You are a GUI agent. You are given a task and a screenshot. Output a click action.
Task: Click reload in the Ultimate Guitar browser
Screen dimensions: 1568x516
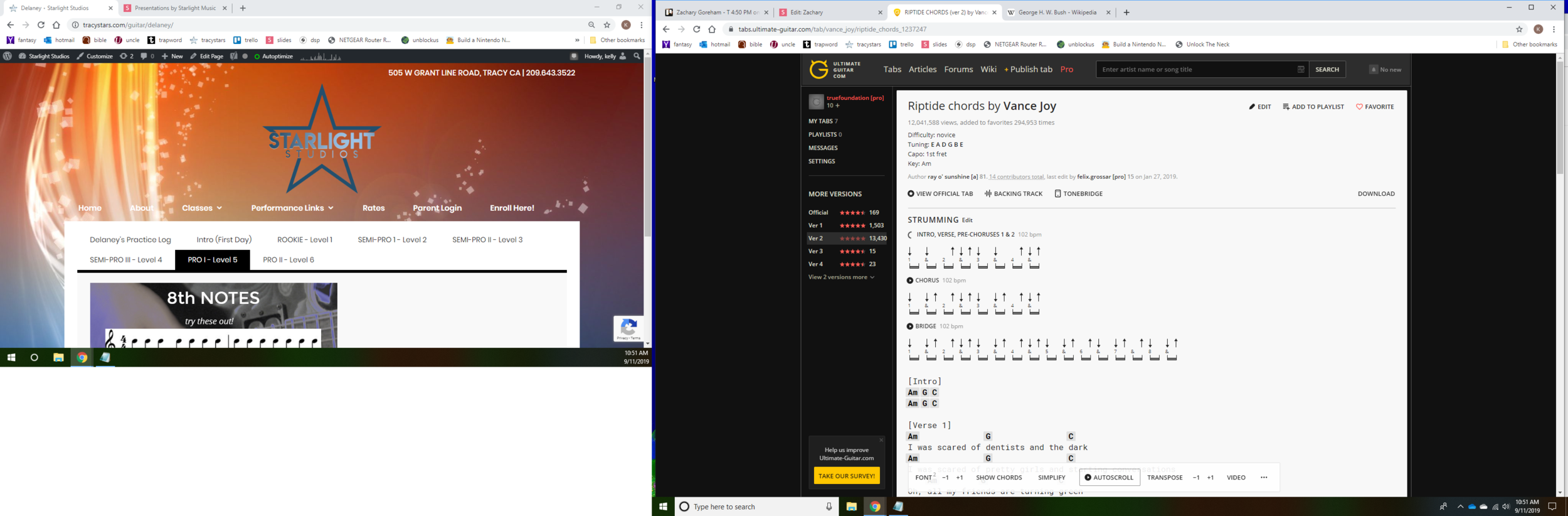pos(696,30)
